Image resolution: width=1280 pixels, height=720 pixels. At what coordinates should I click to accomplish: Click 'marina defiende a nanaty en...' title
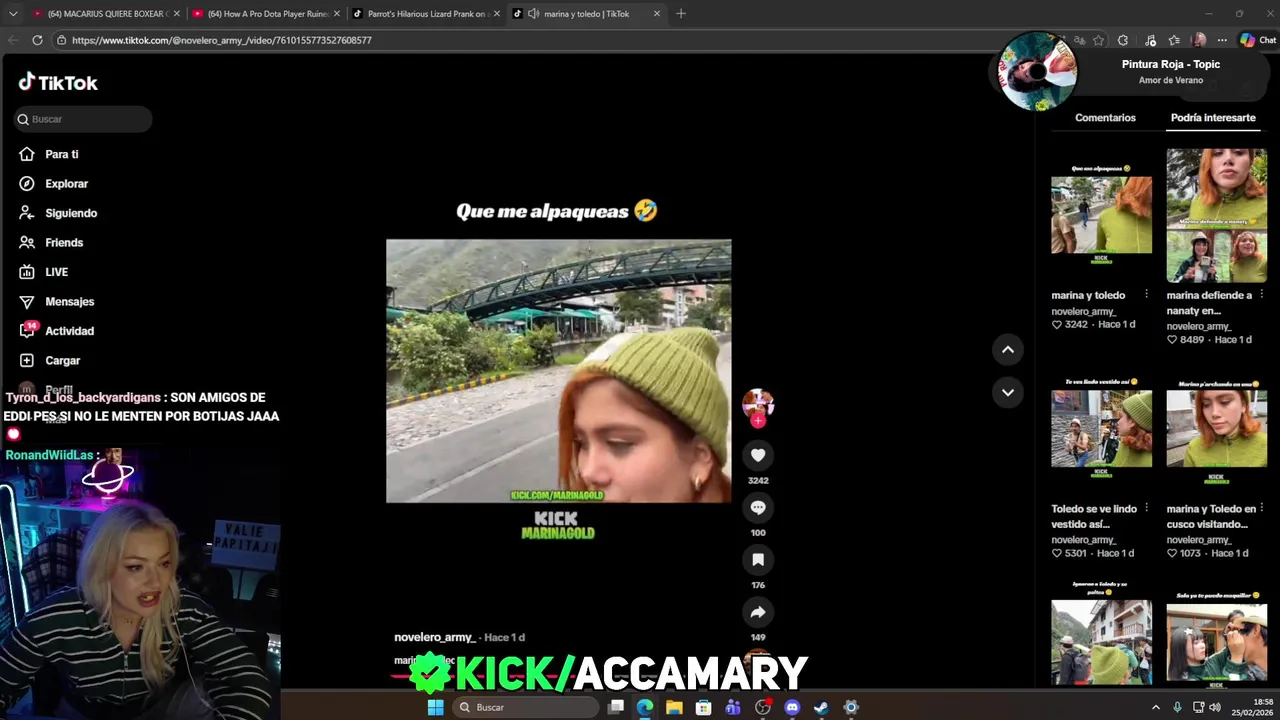click(x=1209, y=302)
